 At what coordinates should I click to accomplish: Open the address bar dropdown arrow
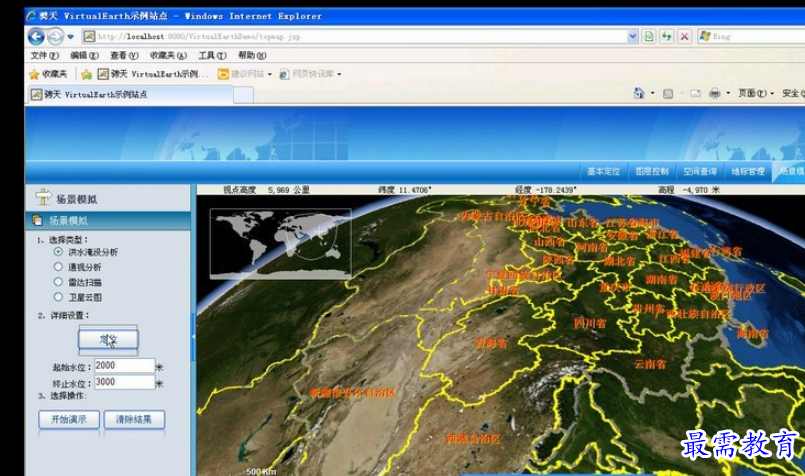pyautogui.click(x=632, y=36)
